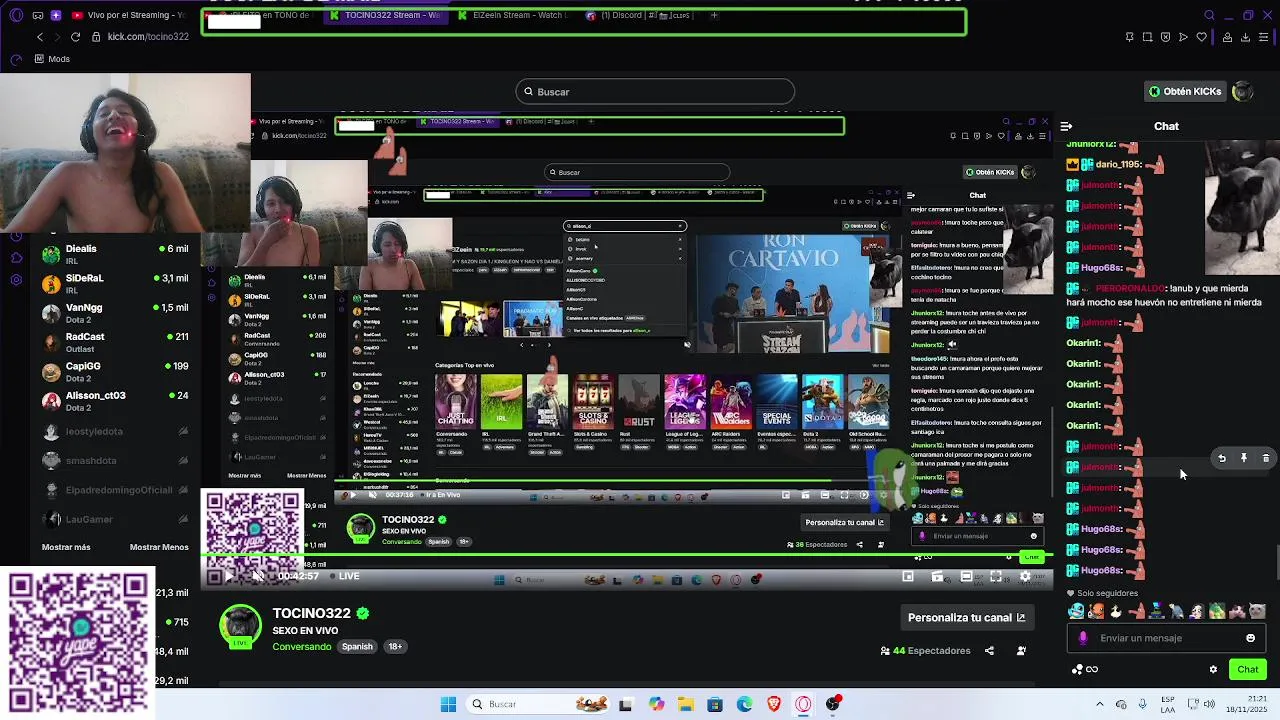This screenshot has height=720, width=1280.
Task: Open the VanNgg channel in sidebar
Action: pyautogui.click(x=115, y=312)
